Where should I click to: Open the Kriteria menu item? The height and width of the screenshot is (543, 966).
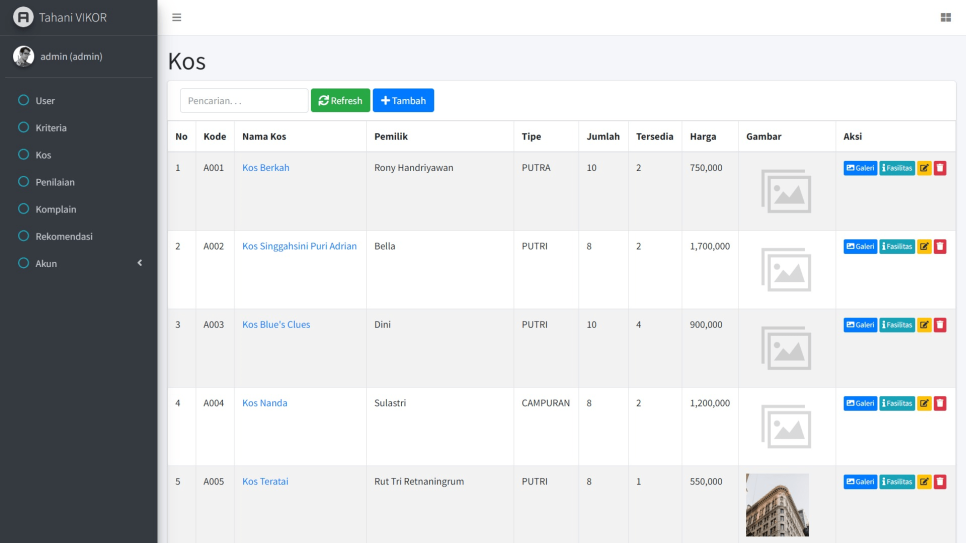pyautogui.click(x=51, y=128)
